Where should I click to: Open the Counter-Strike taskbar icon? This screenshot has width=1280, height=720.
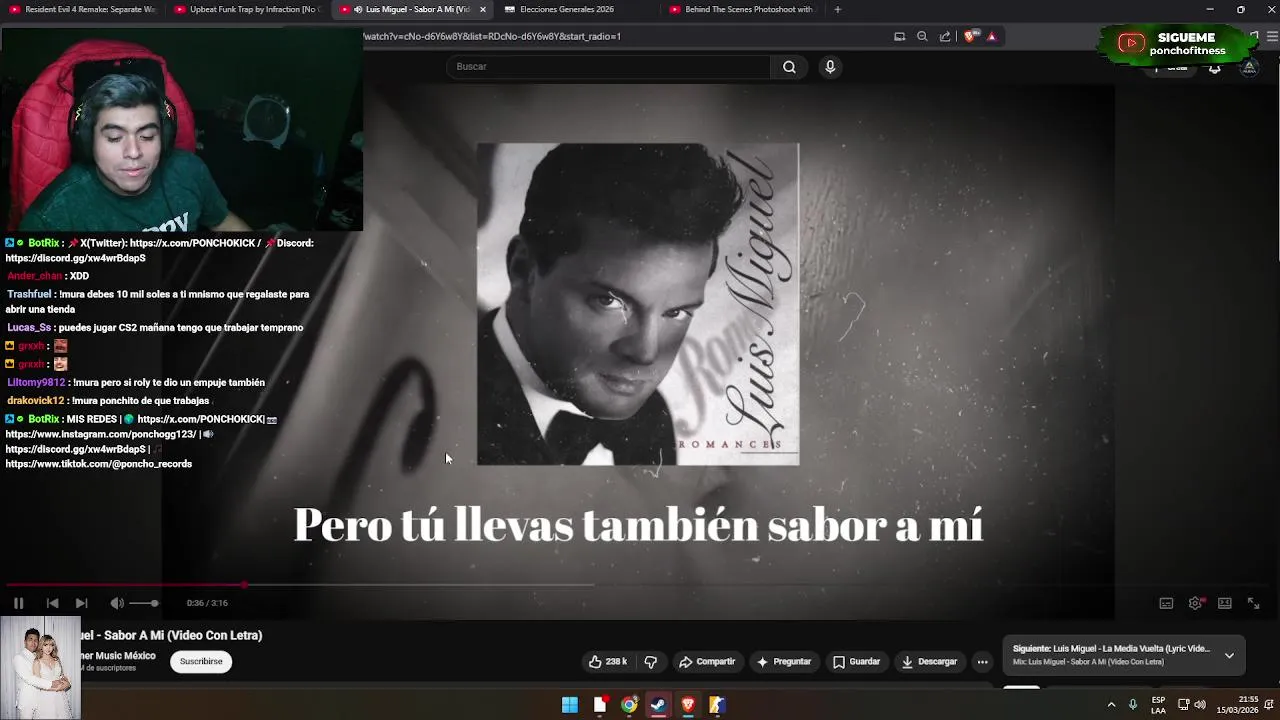point(717,705)
